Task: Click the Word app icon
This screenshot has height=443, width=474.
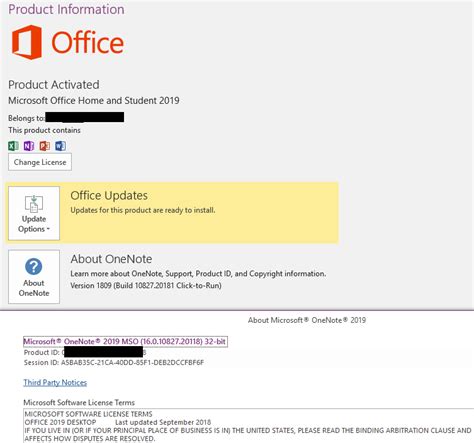Action: click(x=60, y=146)
